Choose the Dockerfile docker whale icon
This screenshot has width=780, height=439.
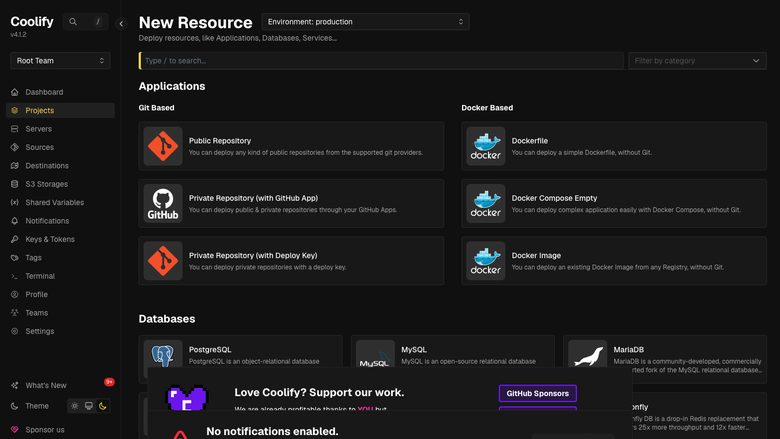tap(486, 146)
